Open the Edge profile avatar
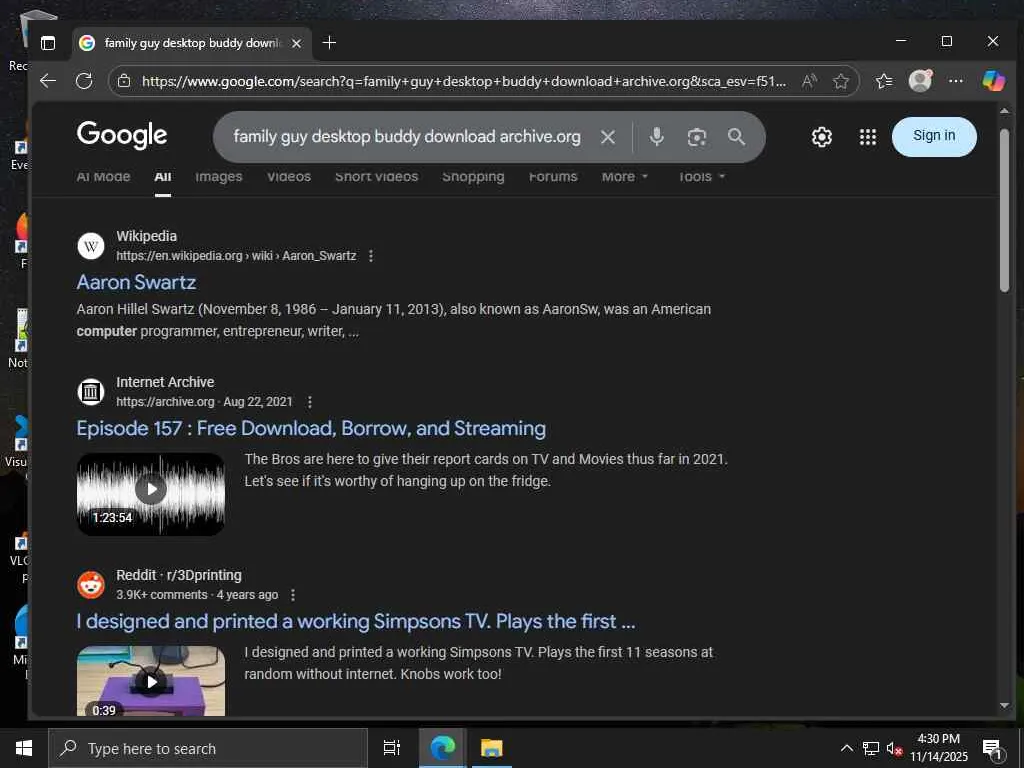This screenshot has height=768, width=1024. 920,81
